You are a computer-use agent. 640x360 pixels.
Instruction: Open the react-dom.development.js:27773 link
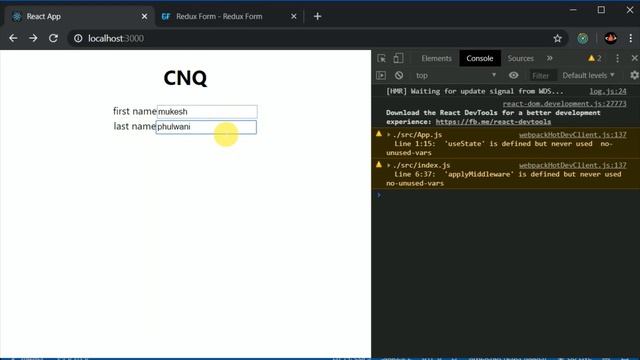[x=564, y=104]
